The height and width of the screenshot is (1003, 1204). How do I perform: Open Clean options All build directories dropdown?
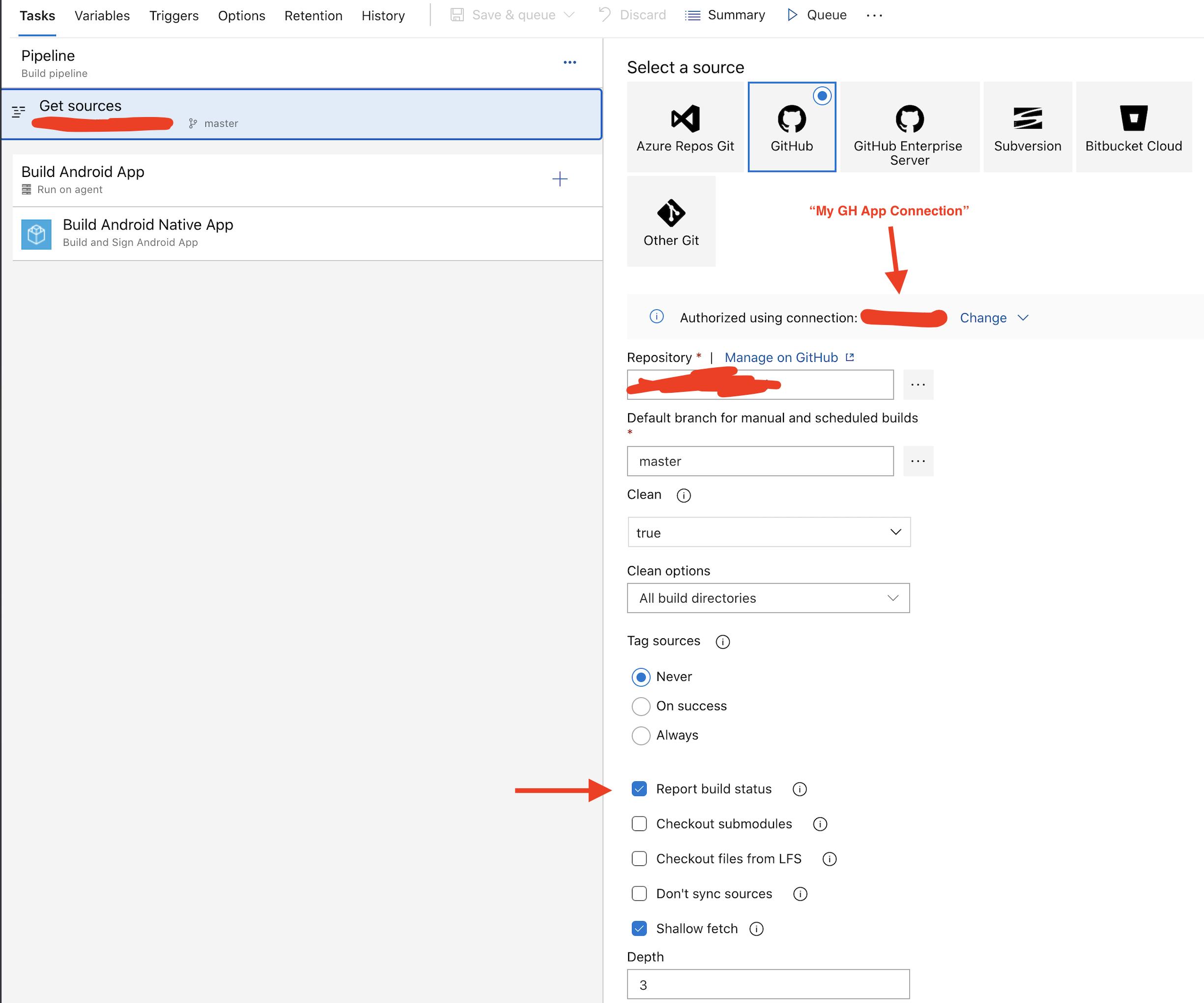[x=768, y=598]
